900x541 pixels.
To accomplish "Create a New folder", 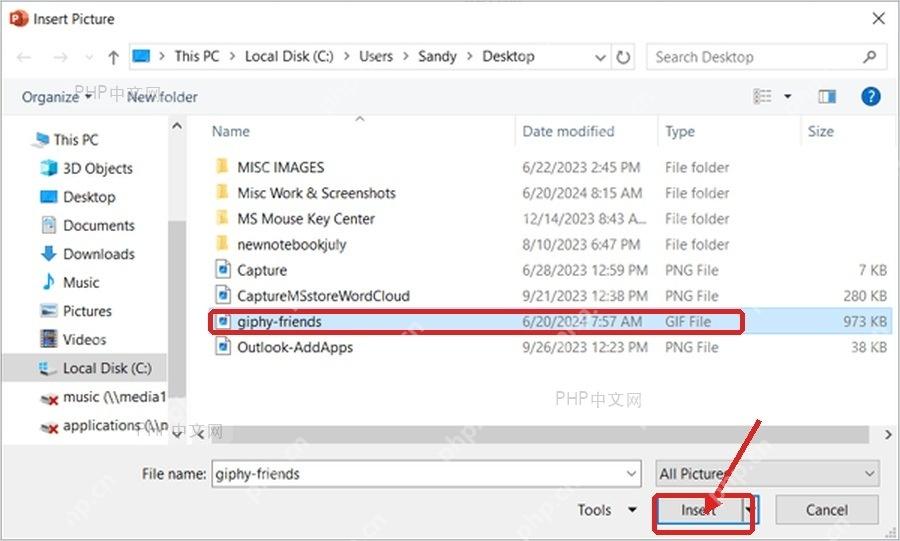I will pos(162,97).
